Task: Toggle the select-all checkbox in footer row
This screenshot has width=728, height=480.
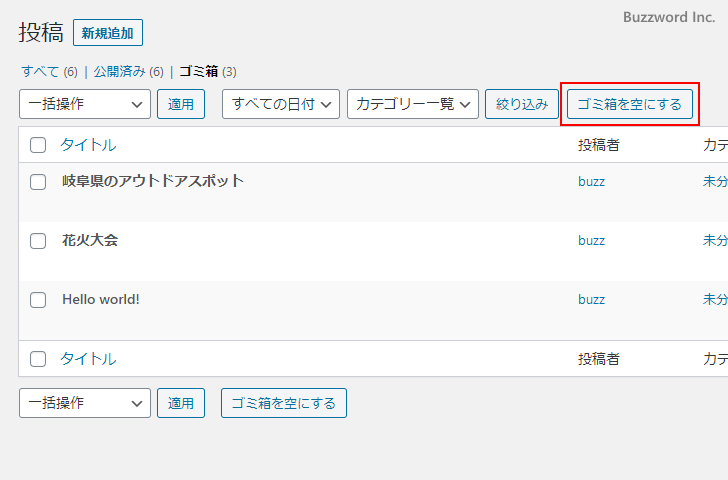Action: [x=38, y=359]
